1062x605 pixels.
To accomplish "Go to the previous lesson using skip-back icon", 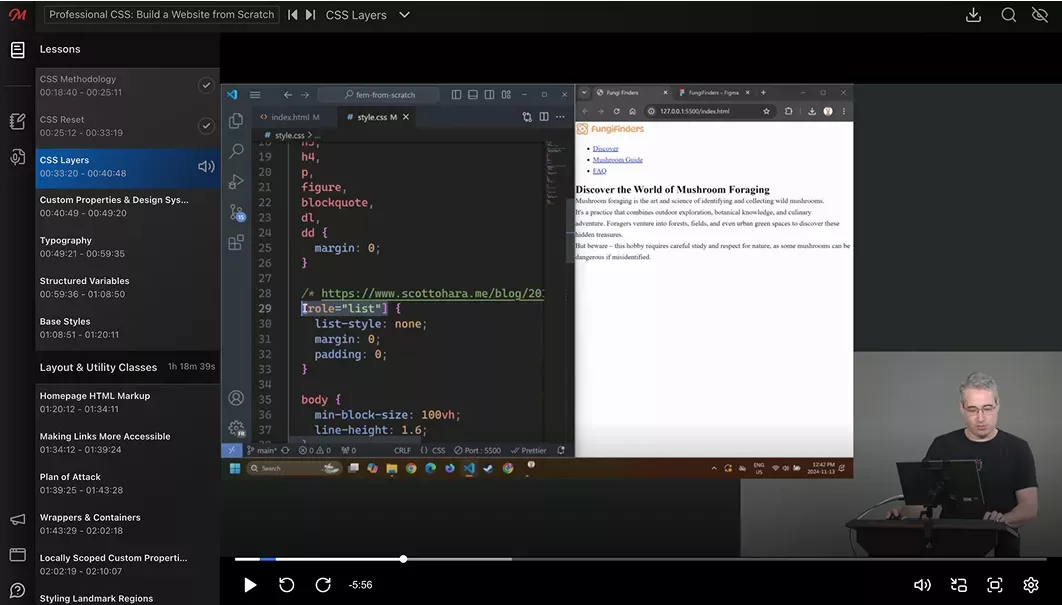I will [292, 15].
